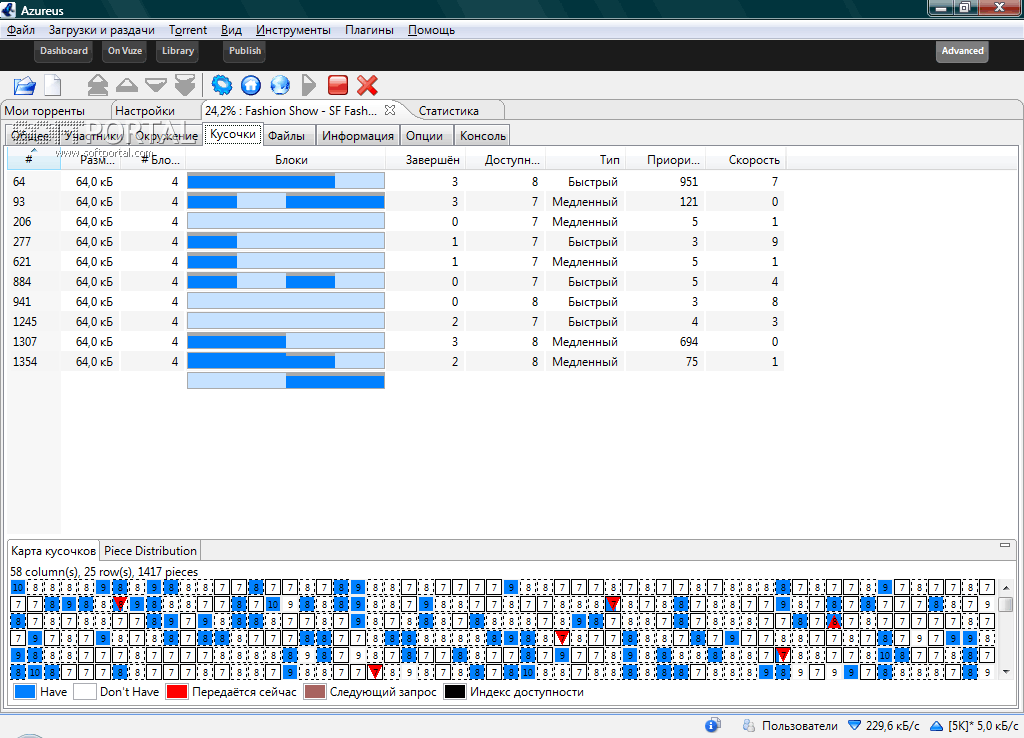This screenshot has height=738, width=1024.
Task: Start the torrent with the play arrow
Action: coord(309,85)
